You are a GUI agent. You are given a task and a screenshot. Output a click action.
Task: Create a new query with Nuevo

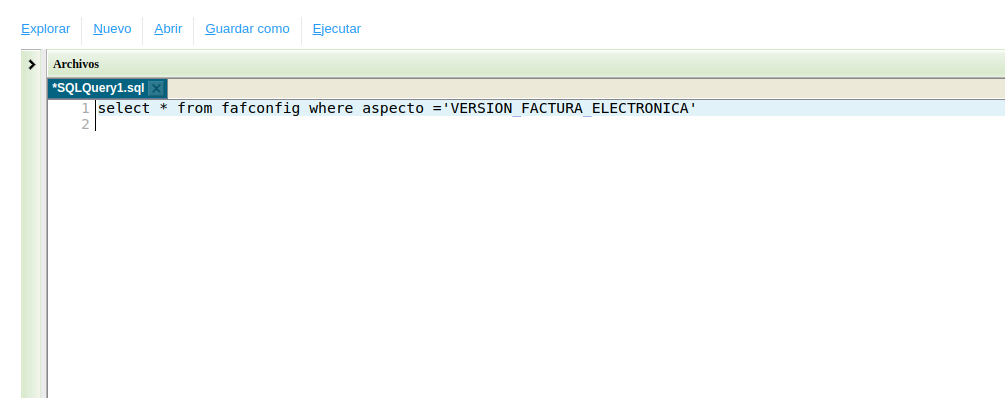pos(112,29)
